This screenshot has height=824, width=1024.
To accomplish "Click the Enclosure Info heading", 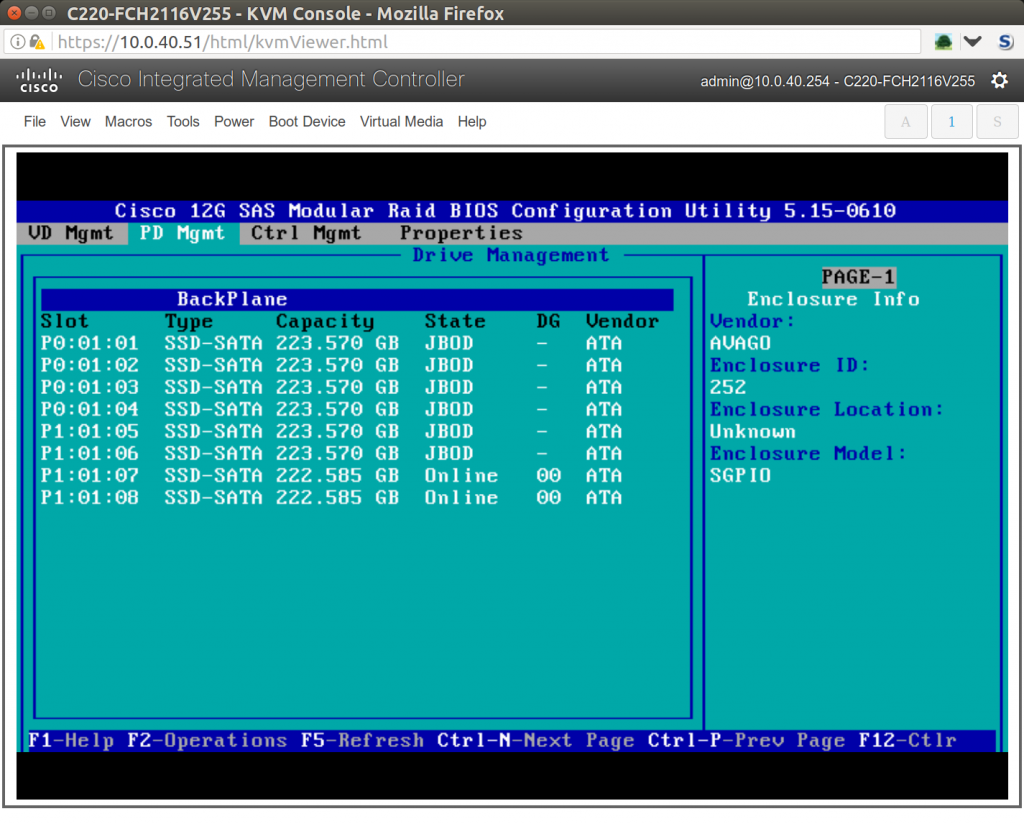I will click(x=833, y=299).
